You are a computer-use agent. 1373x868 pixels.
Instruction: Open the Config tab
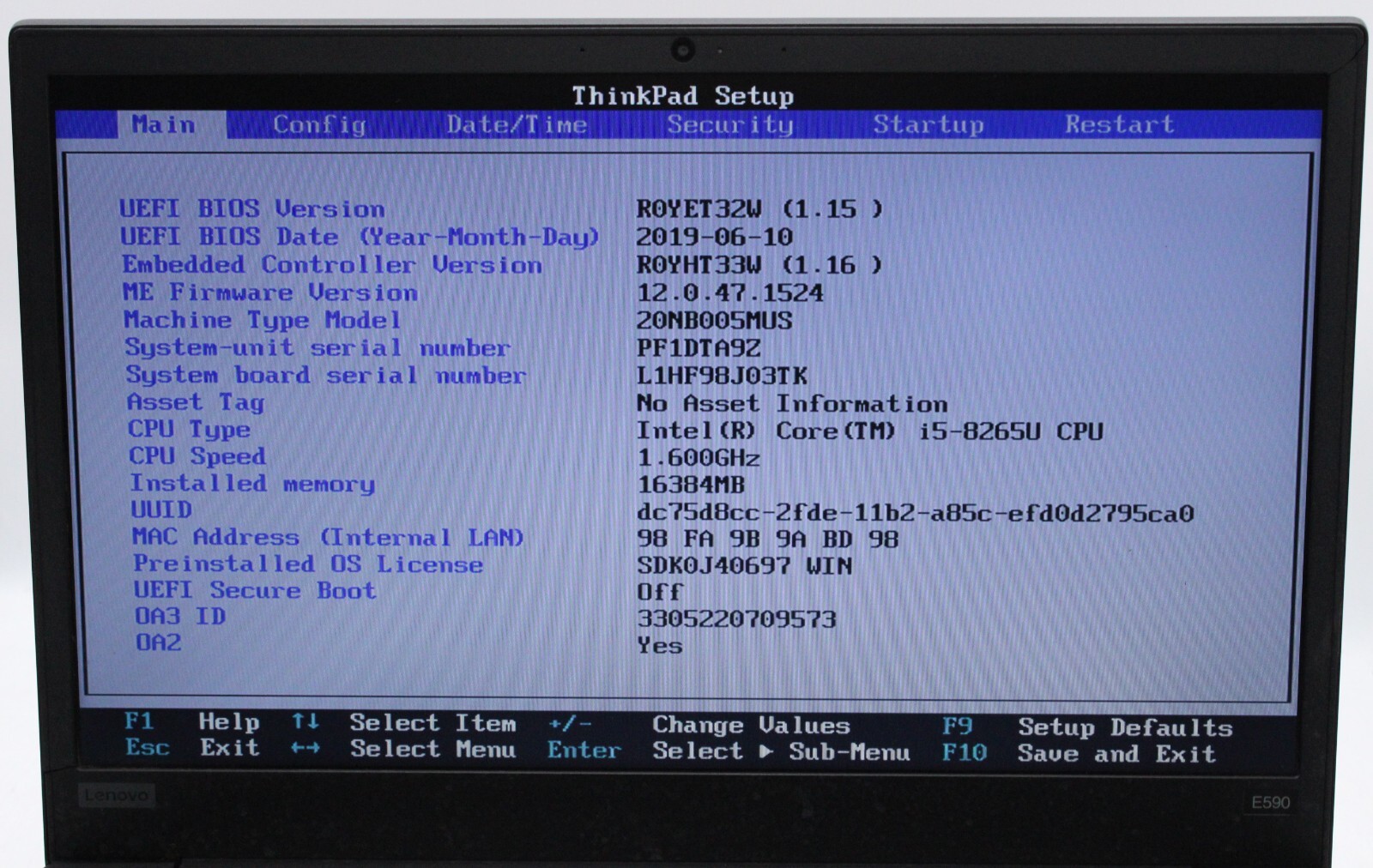coord(319,125)
